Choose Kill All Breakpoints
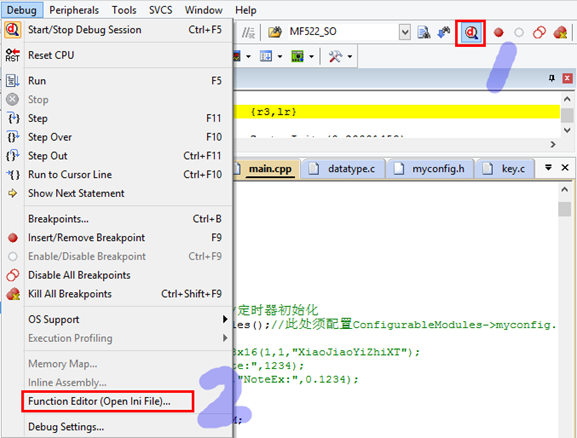The image size is (577, 438). 117,294
